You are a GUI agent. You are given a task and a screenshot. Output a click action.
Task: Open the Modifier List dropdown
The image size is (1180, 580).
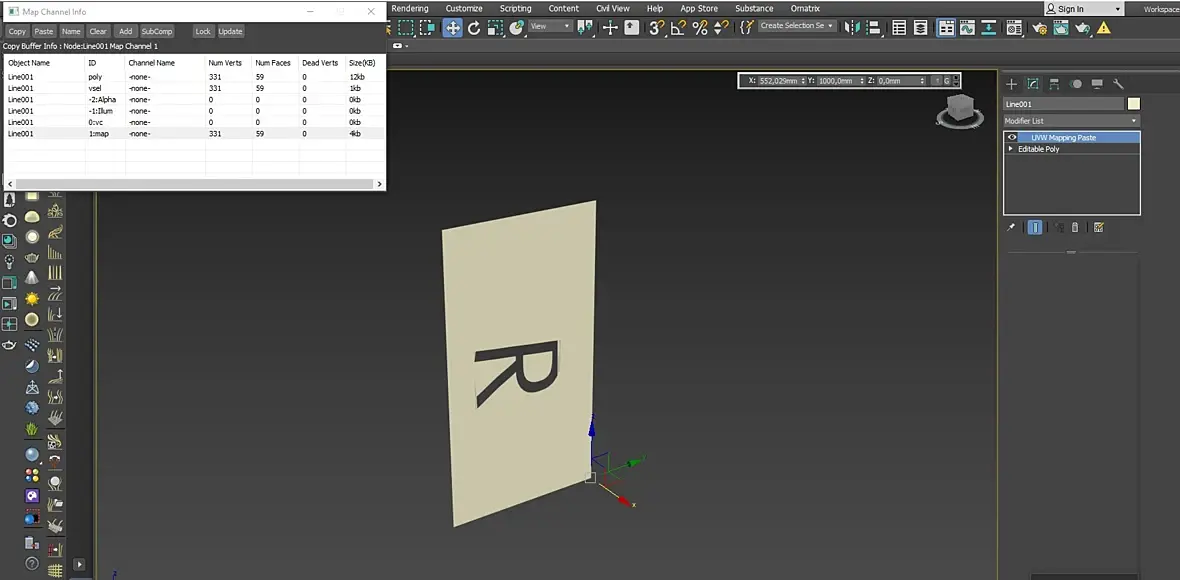(1071, 121)
